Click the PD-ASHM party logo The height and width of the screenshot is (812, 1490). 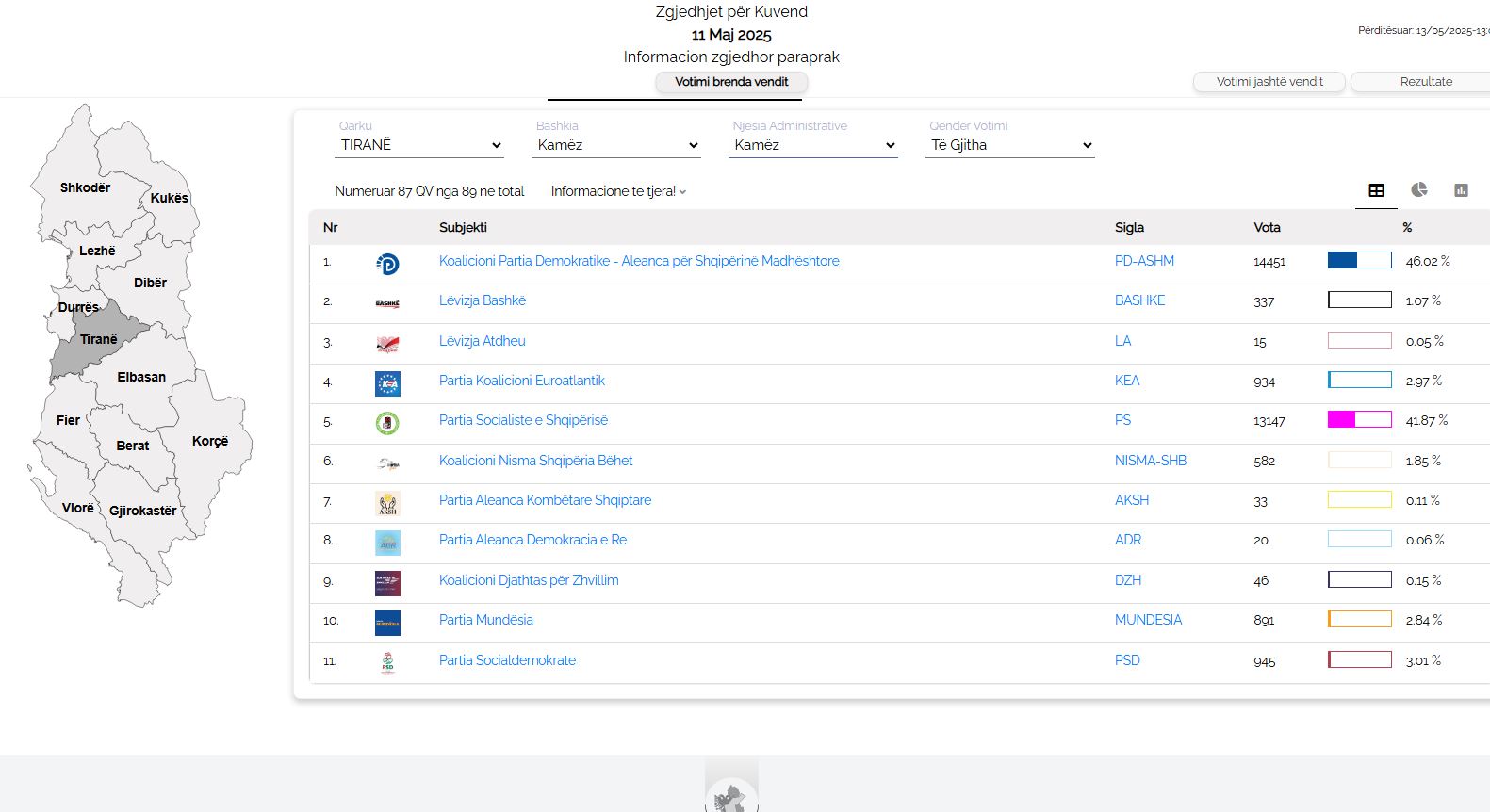tap(387, 264)
